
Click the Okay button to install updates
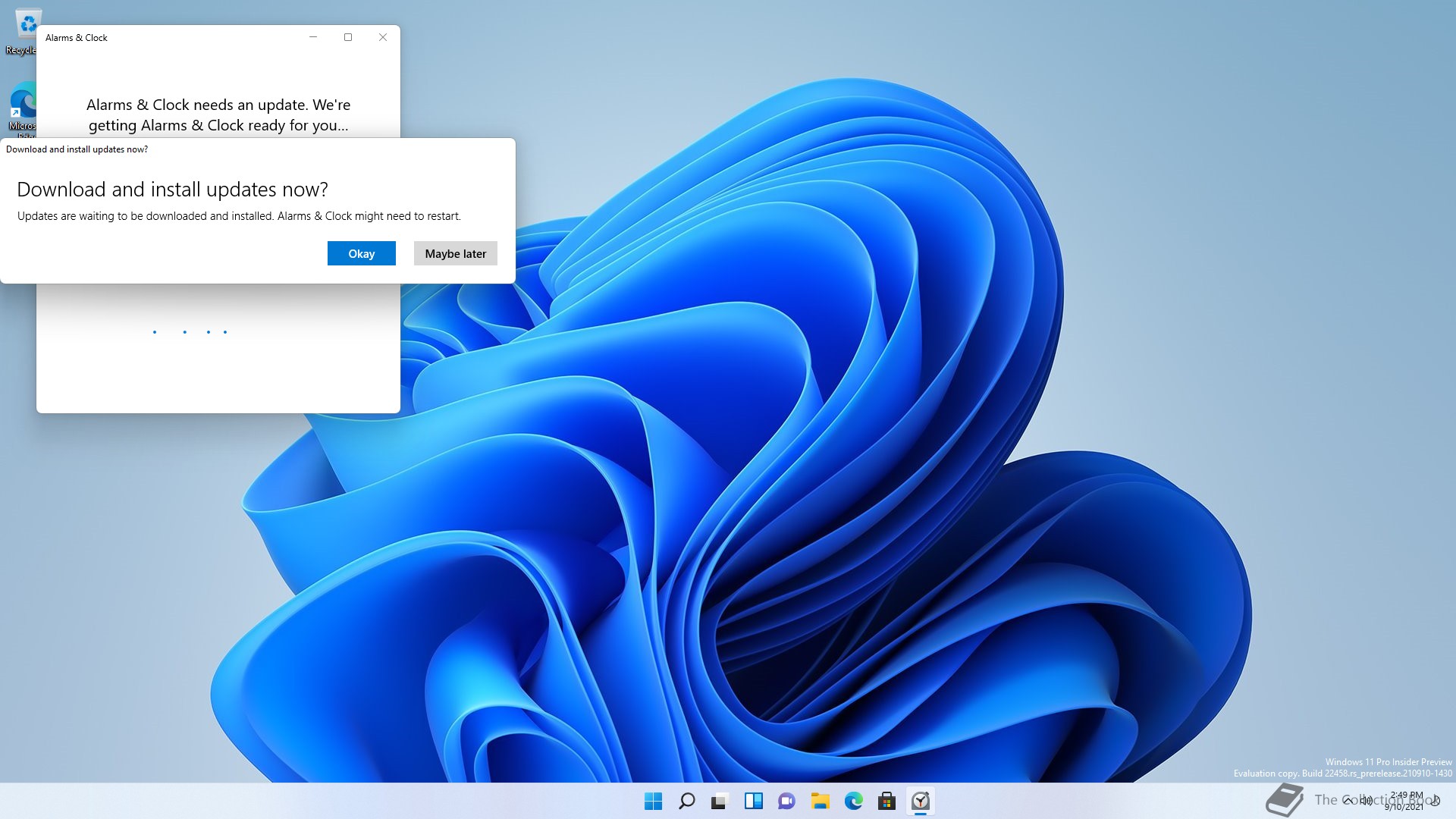pyautogui.click(x=361, y=253)
